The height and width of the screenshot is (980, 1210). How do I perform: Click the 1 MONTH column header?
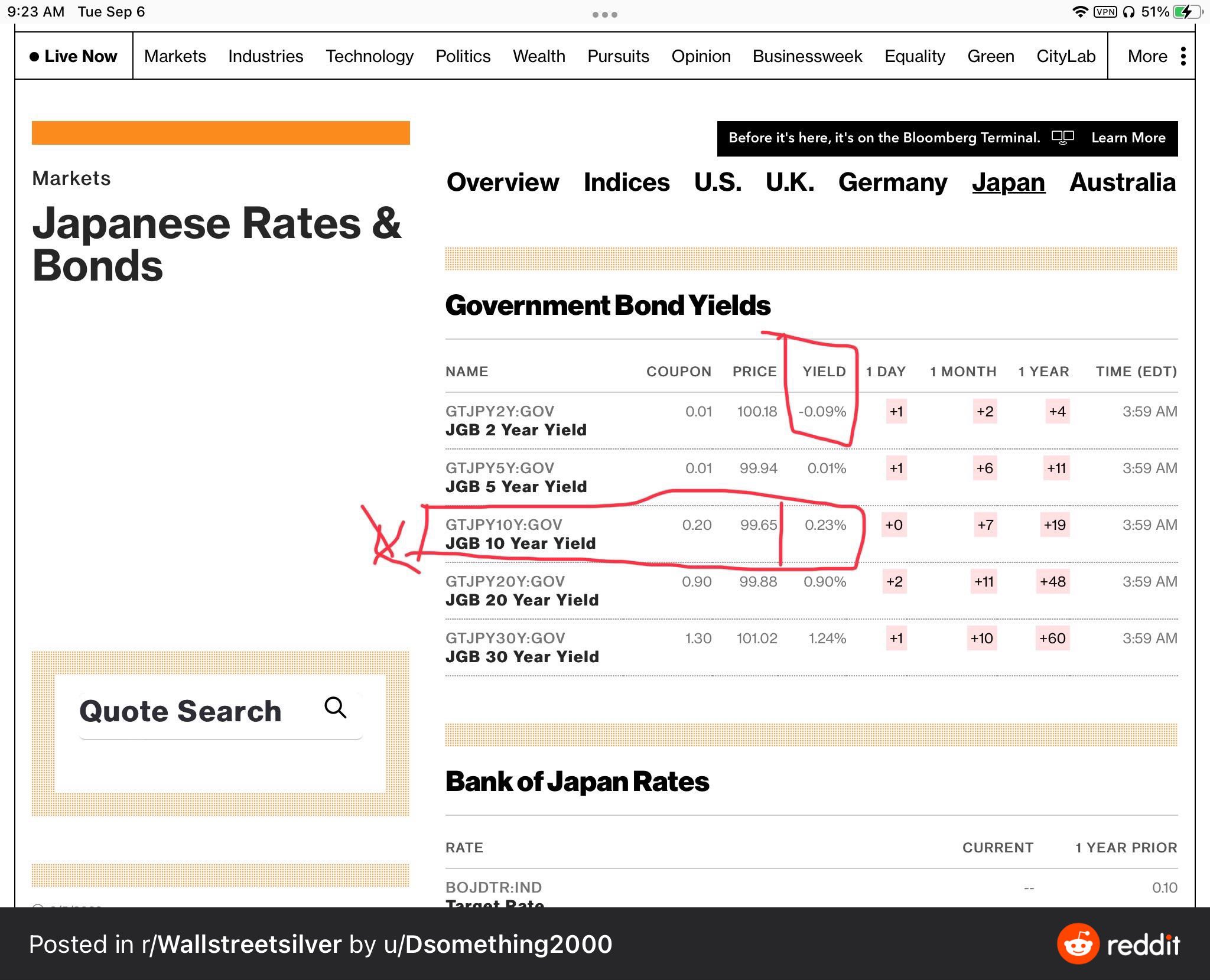point(963,372)
